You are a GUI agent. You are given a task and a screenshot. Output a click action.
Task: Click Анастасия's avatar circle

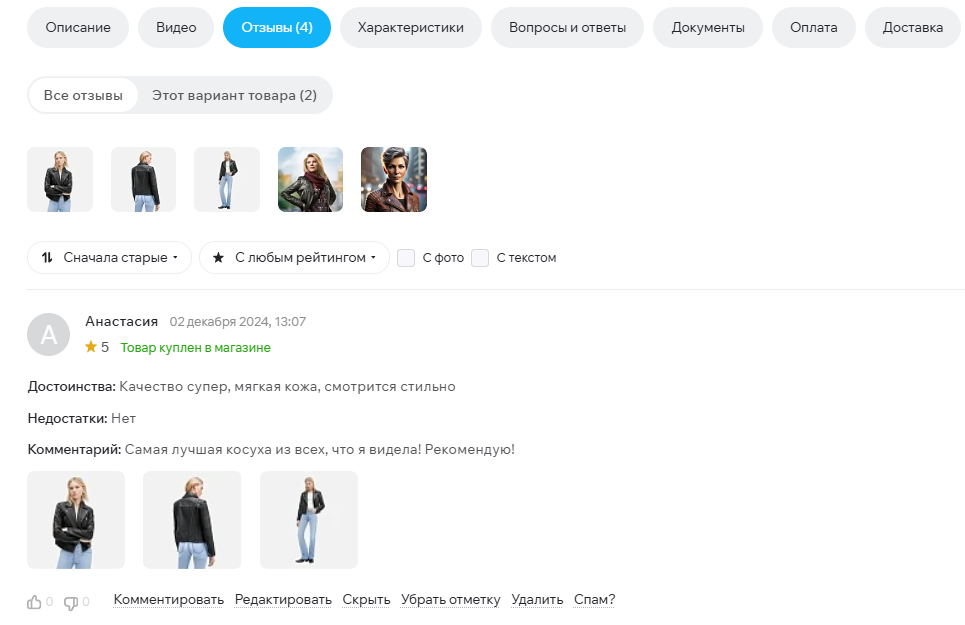(x=49, y=335)
